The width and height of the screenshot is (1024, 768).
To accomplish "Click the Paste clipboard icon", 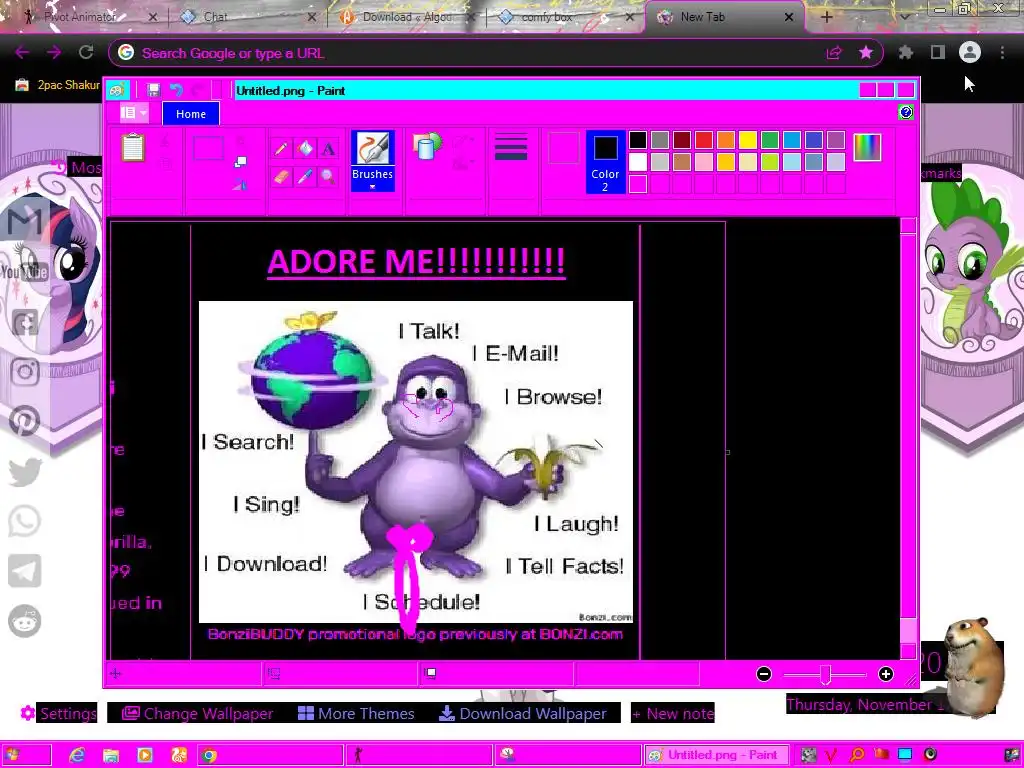I will click(x=133, y=148).
